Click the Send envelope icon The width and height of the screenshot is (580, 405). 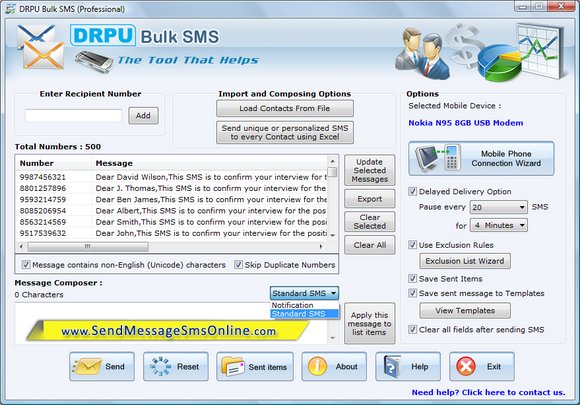point(87,367)
